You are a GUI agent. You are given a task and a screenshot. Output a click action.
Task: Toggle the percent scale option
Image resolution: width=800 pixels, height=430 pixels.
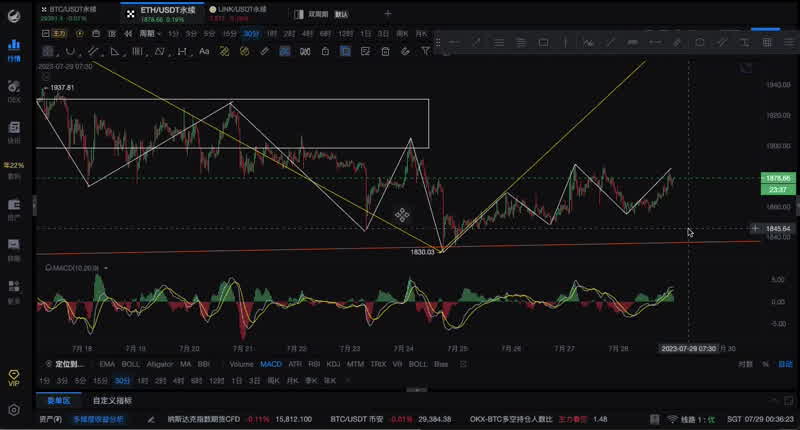[x=766, y=364]
